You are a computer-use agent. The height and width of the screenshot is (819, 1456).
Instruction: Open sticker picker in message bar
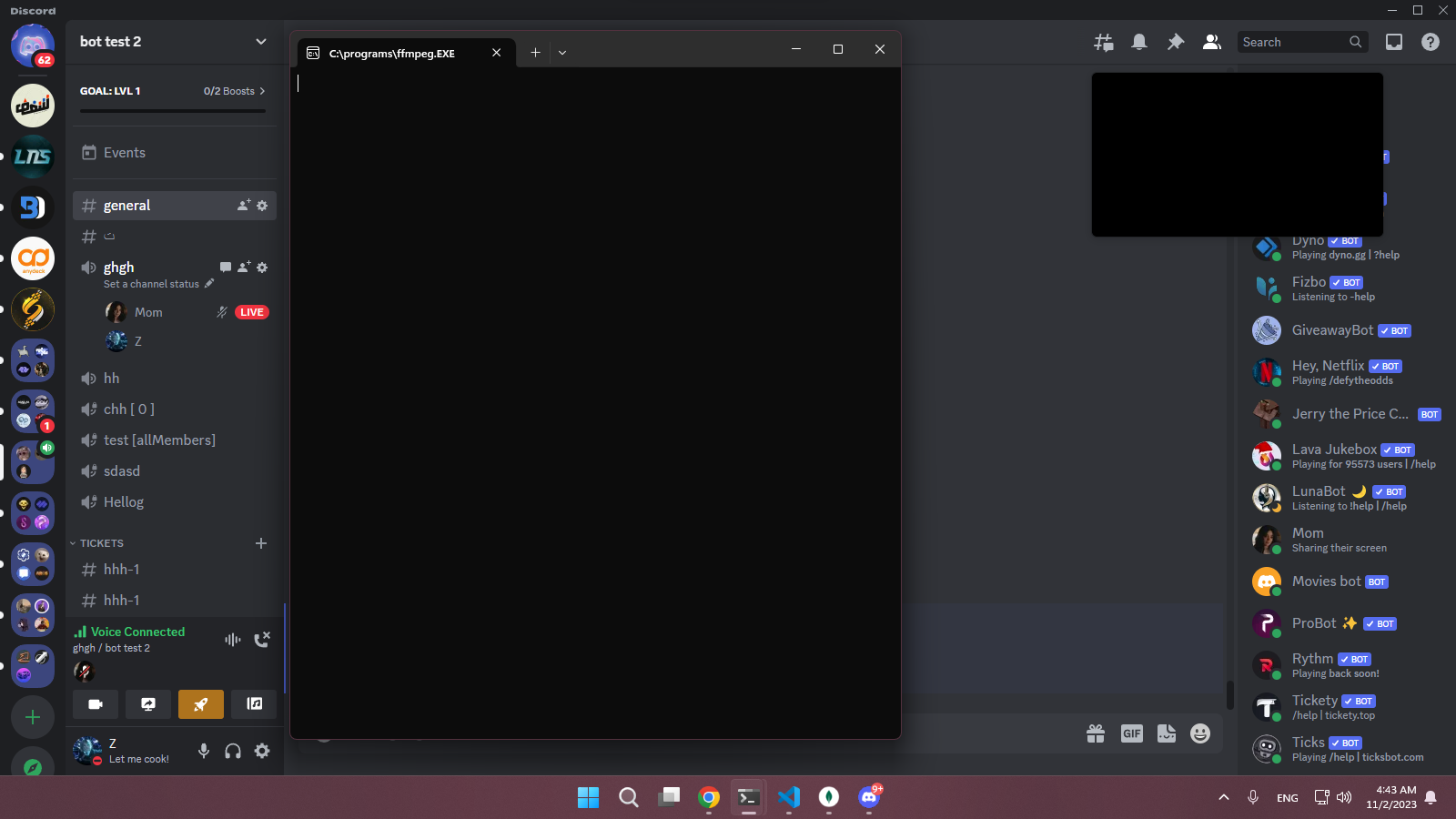[1167, 733]
